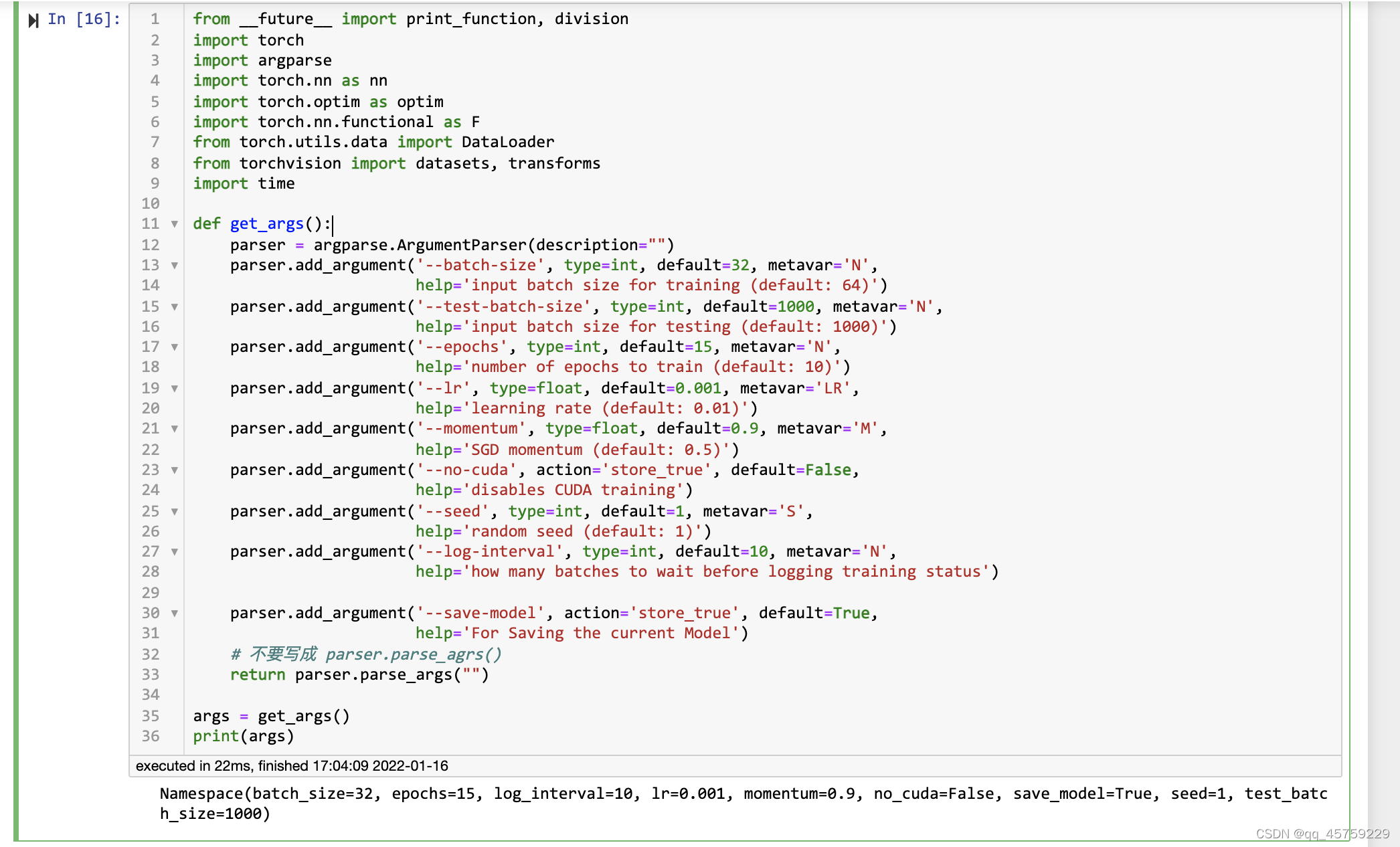Collapse the --epochs argument block
The width and height of the screenshot is (1400, 847).
pyautogui.click(x=175, y=347)
